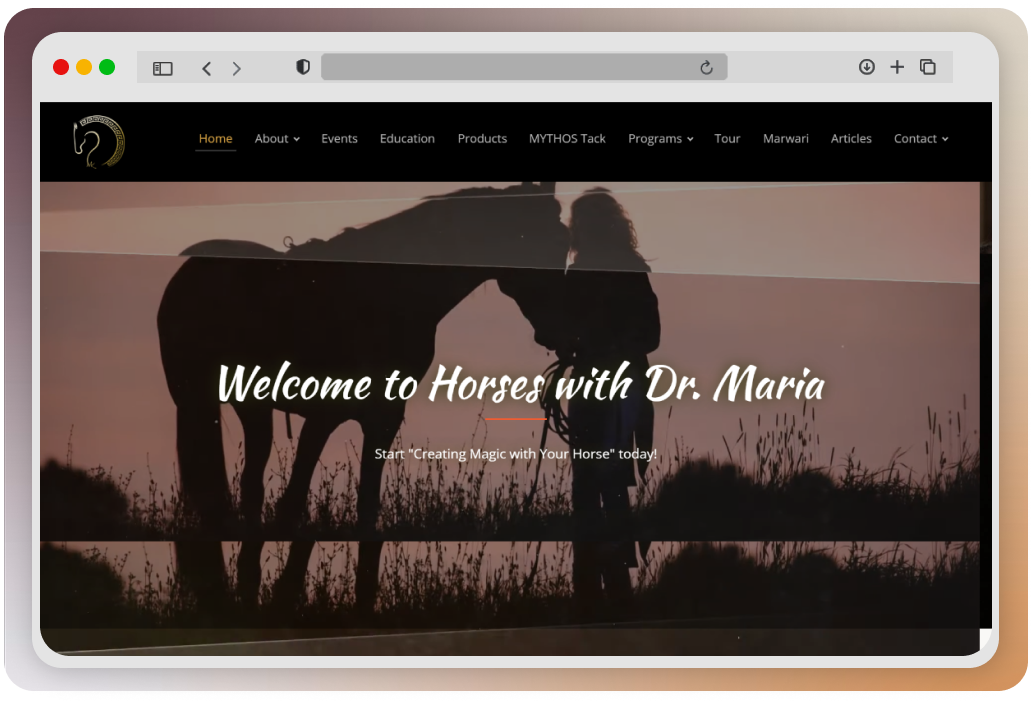Click the About nav label
The image size is (1035, 704).
(271, 139)
